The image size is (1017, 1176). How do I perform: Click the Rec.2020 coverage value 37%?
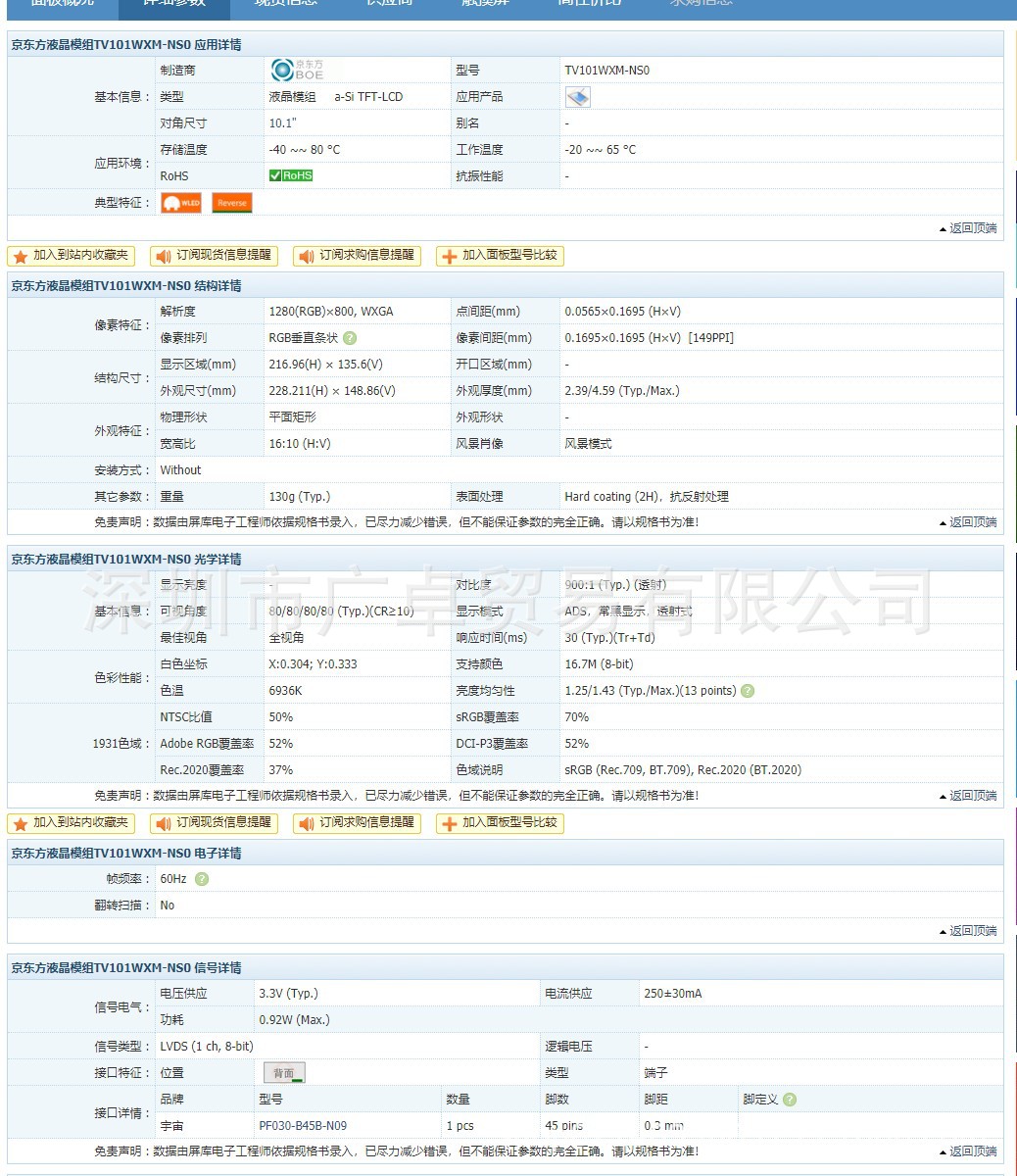tap(281, 770)
